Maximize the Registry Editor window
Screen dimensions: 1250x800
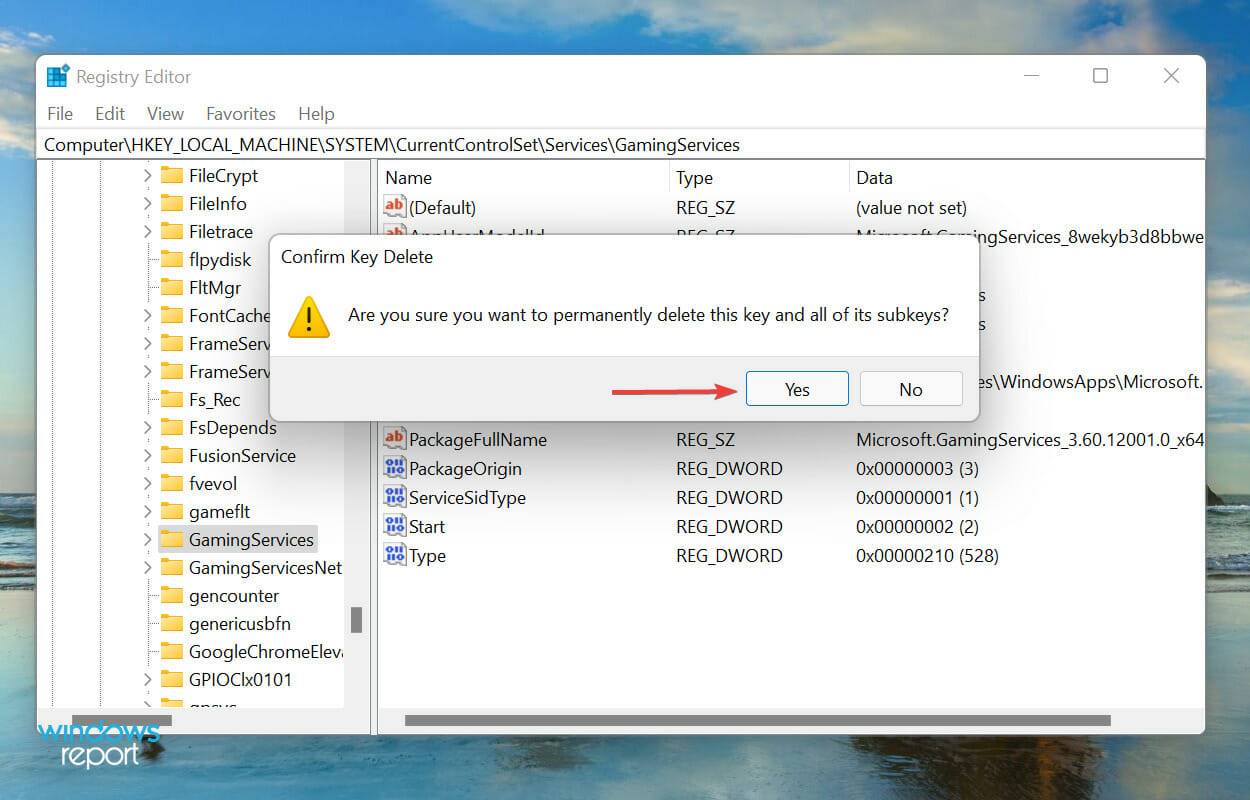[1100, 76]
